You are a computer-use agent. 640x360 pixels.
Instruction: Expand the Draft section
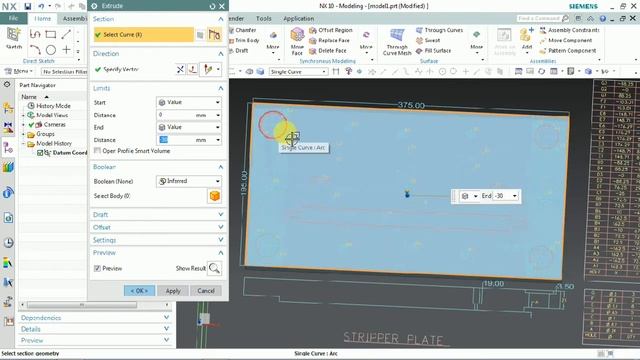[158, 215]
